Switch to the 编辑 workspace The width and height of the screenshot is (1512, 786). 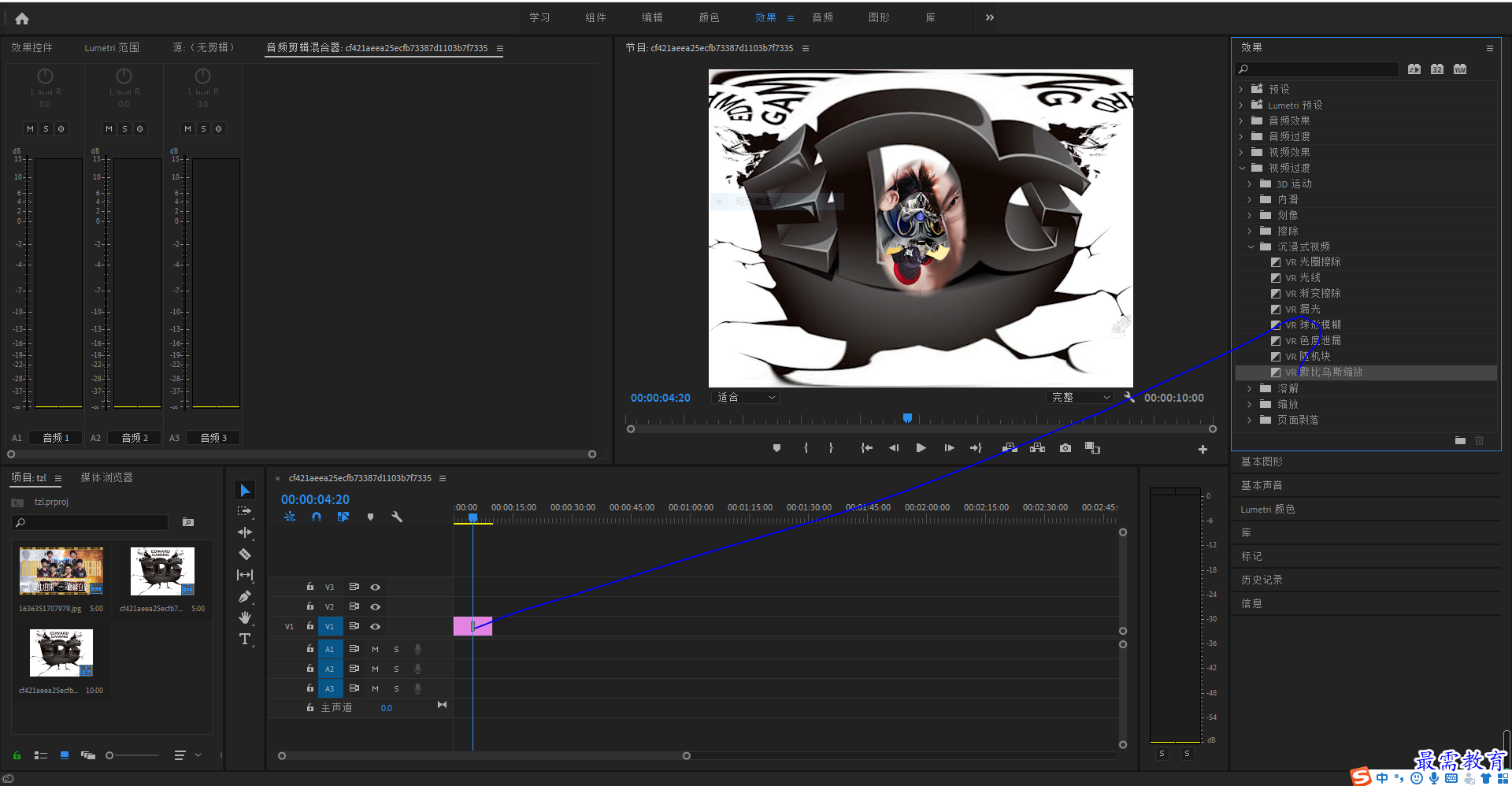click(652, 17)
